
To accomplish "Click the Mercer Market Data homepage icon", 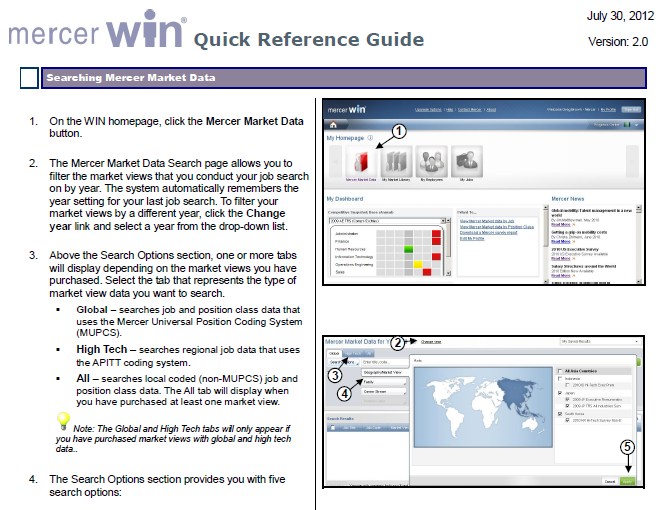I will pyautogui.click(x=361, y=162).
